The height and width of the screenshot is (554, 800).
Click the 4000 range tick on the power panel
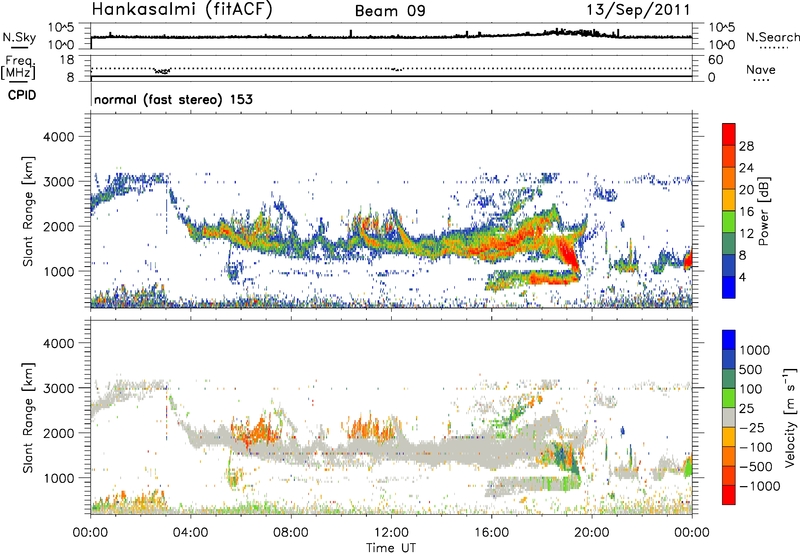[59, 136]
